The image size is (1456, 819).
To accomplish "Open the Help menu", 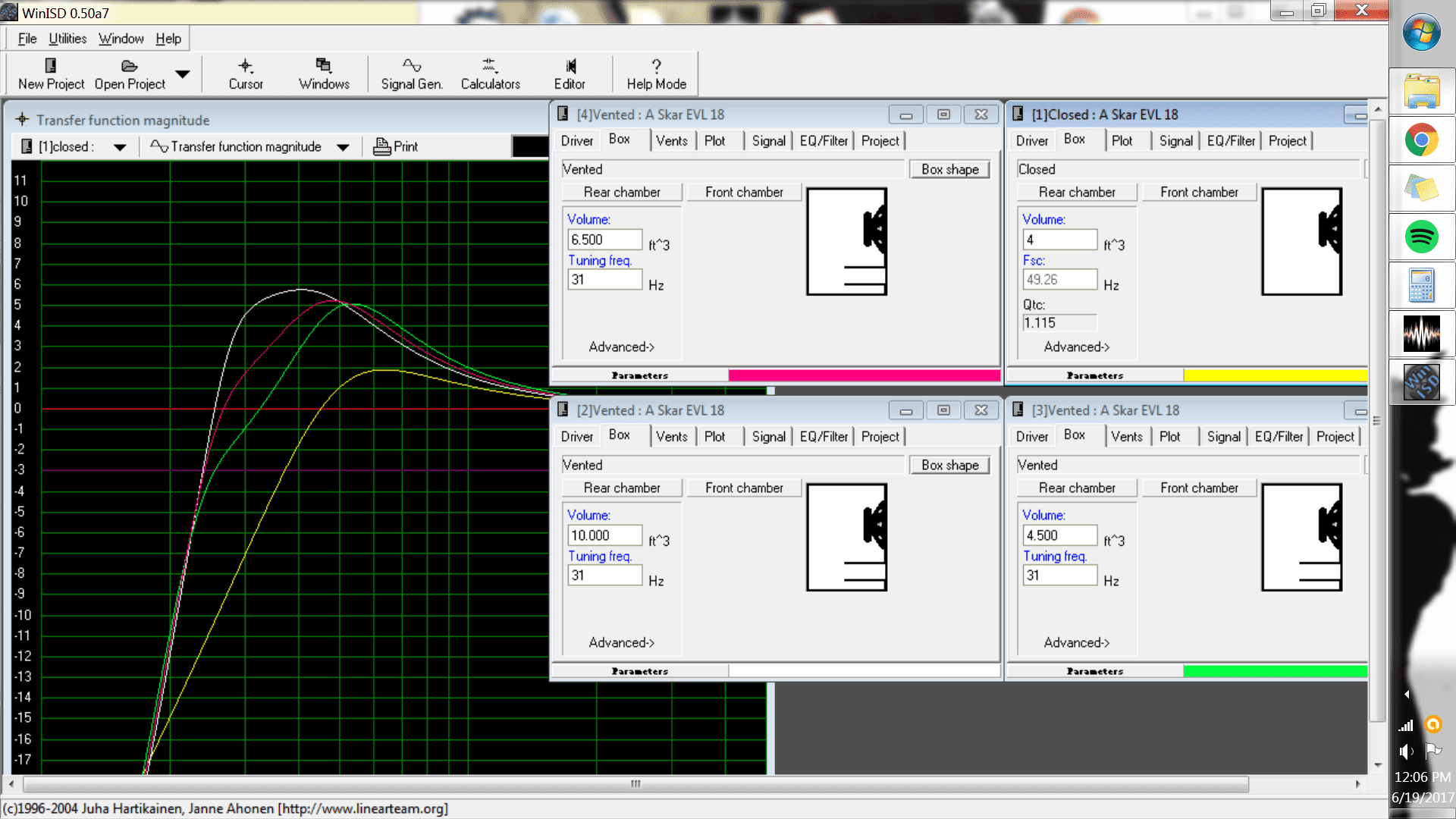I will pos(168,39).
